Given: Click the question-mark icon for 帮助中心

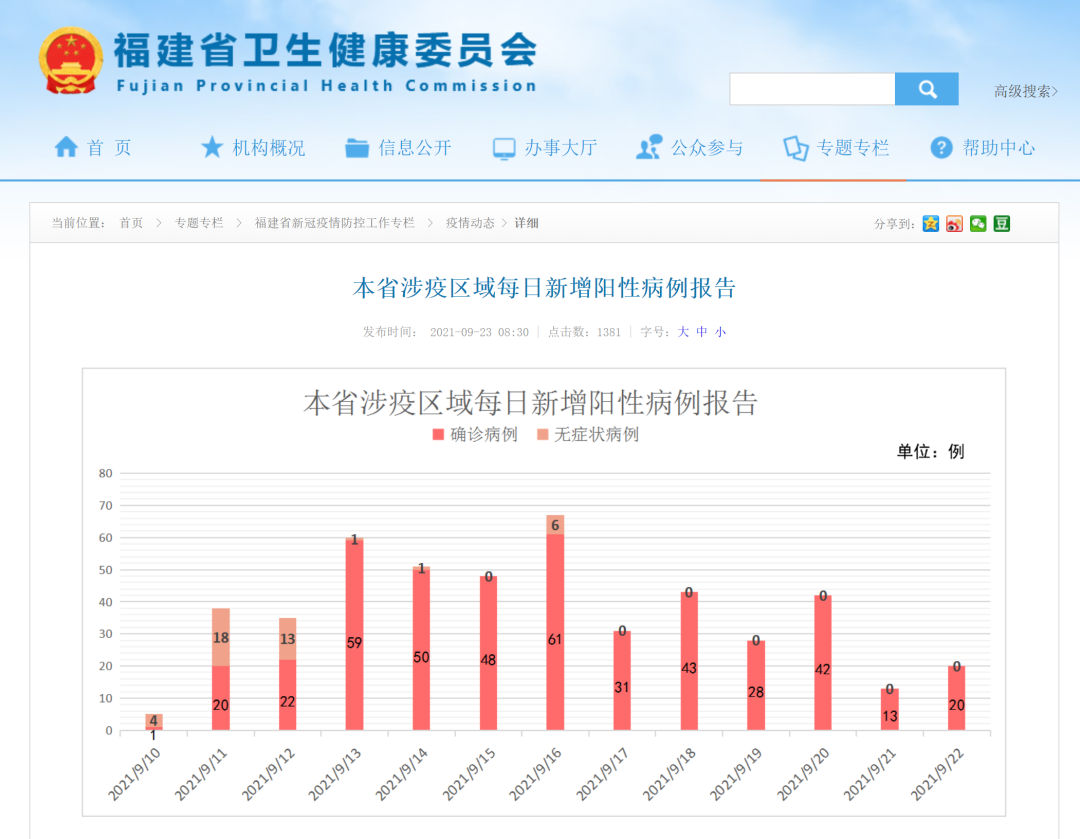Looking at the screenshot, I should click(941, 147).
